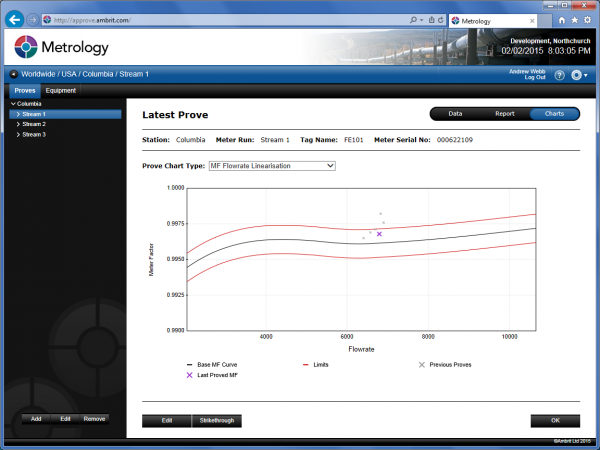The height and width of the screenshot is (450, 600).
Task: Click the search magnifier in address bar
Action: (x=413, y=20)
